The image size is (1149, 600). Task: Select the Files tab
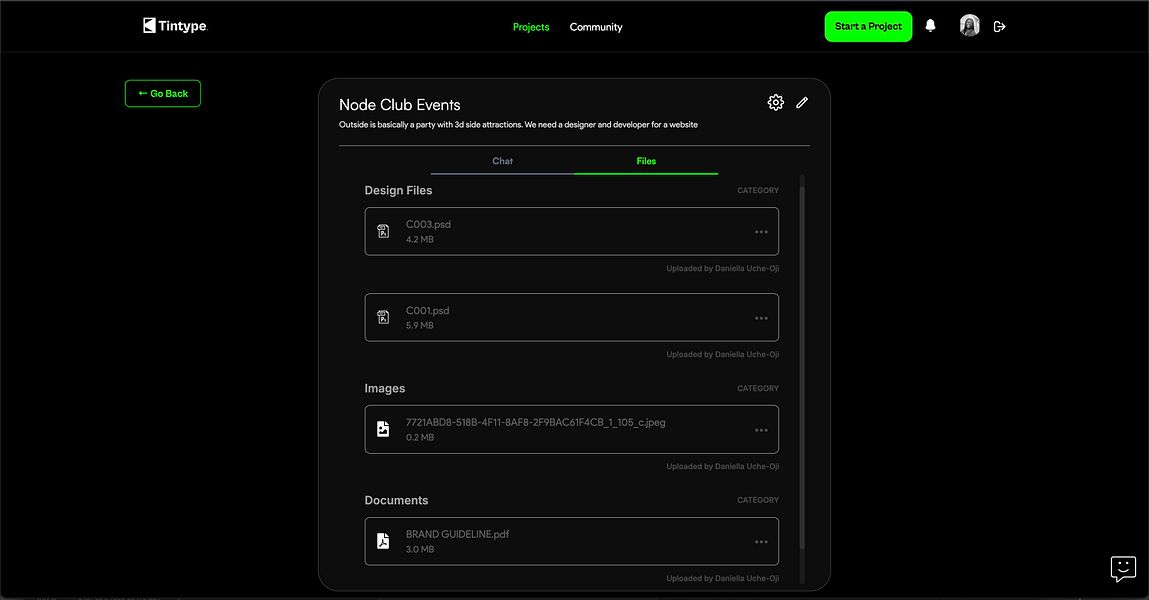(x=646, y=161)
